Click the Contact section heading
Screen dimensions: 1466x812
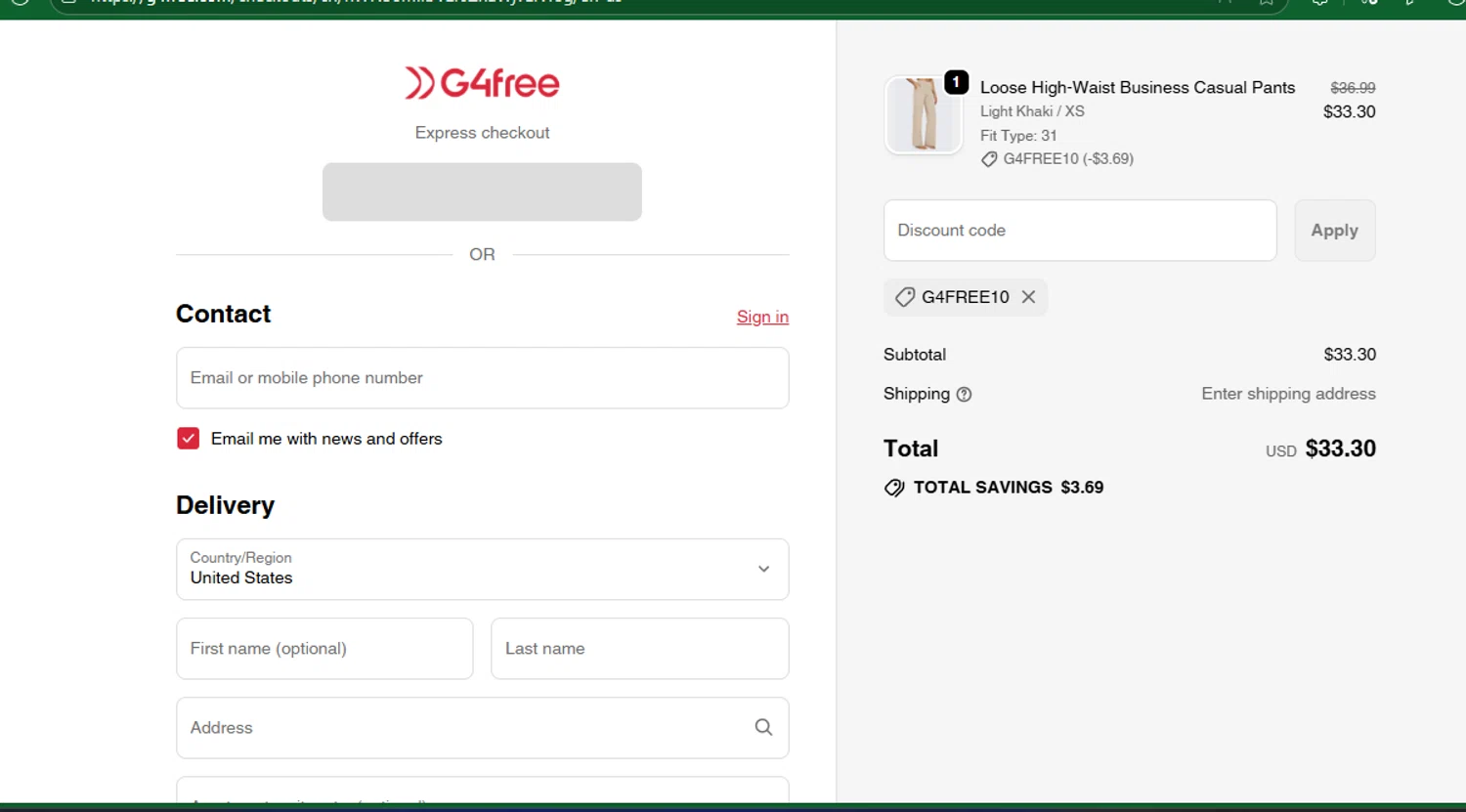[223, 314]
